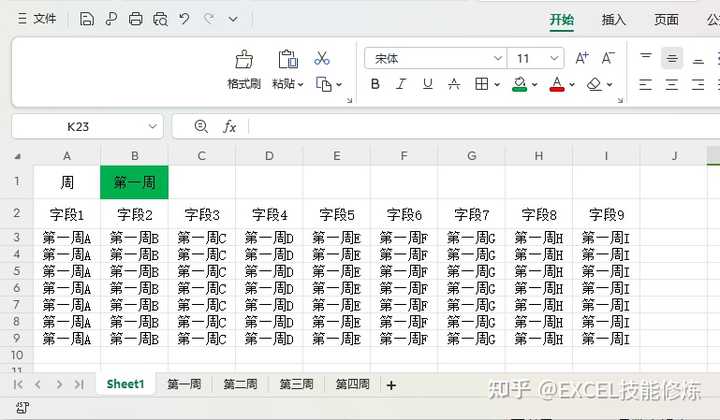Select cell 字段5 in row 2
Viewport: 720px width, 420px height.
click(x=337, y=214)
